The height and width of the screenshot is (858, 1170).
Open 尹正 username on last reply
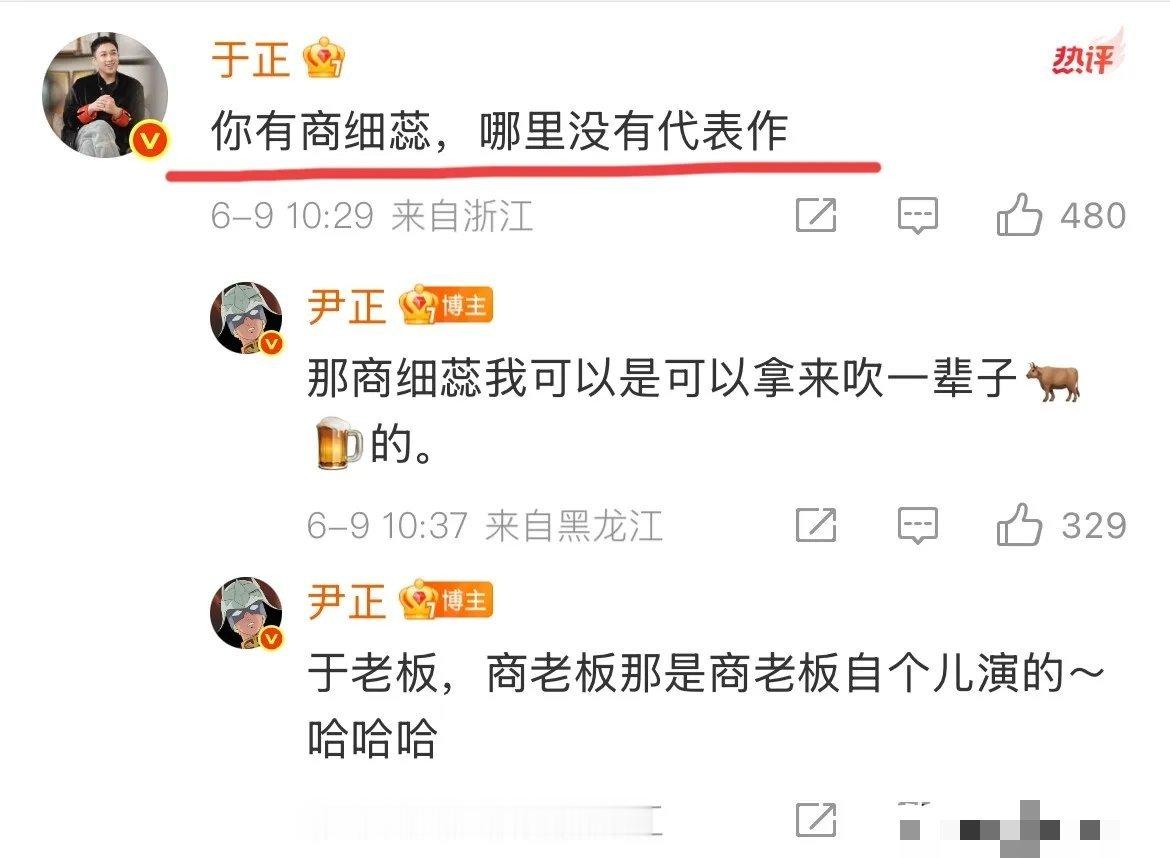(x=346, y=601)
